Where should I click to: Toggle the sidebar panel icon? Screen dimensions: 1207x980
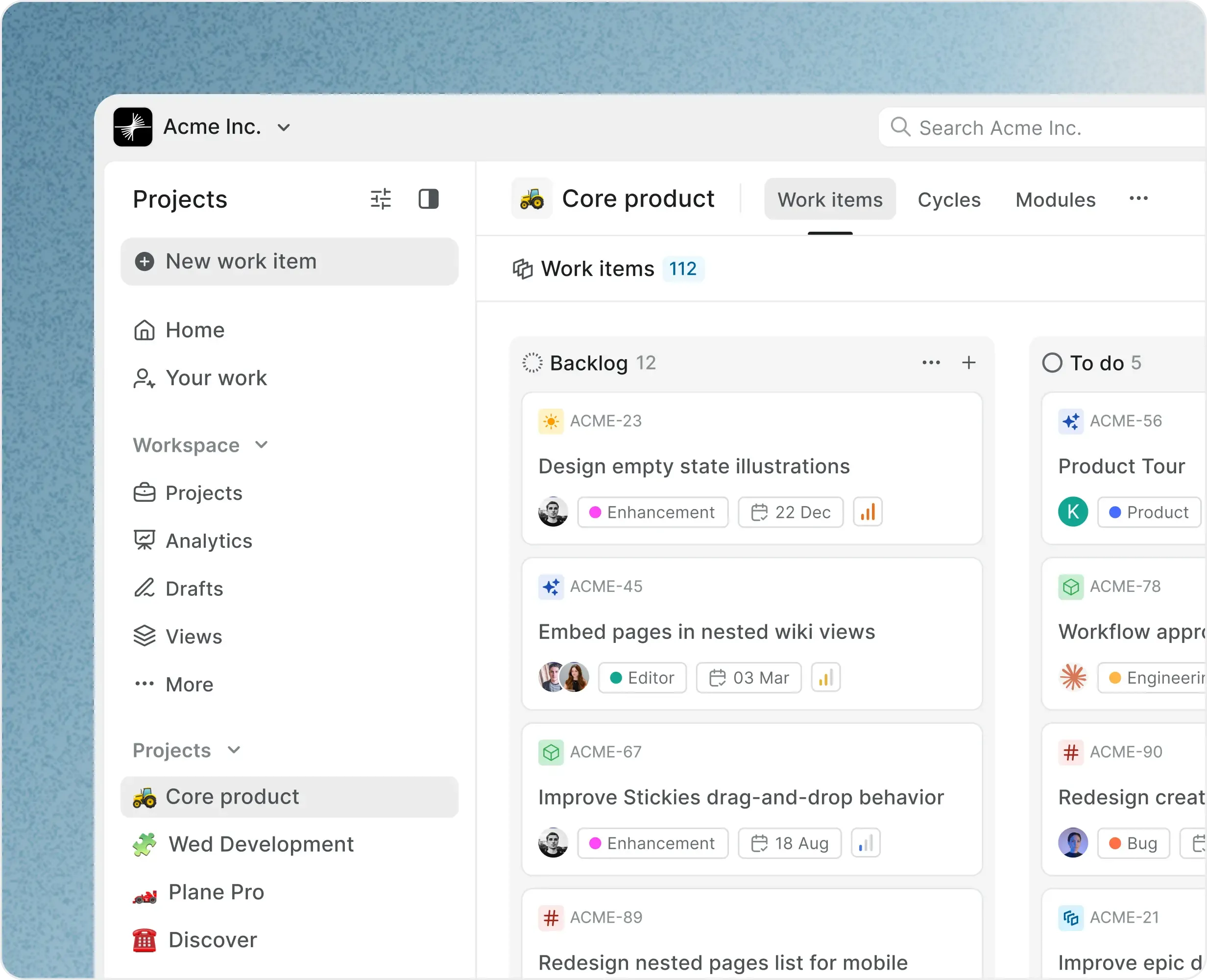point(429,199)
